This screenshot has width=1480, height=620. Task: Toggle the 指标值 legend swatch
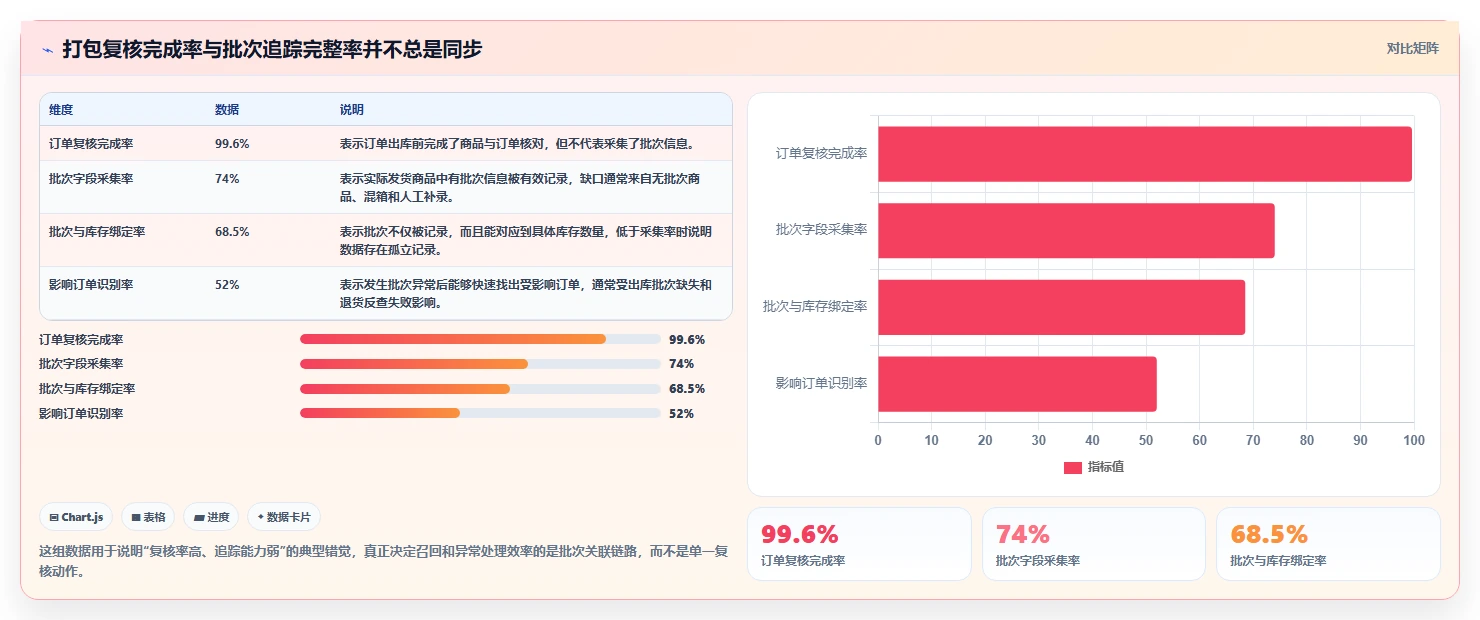point(1072,468)
